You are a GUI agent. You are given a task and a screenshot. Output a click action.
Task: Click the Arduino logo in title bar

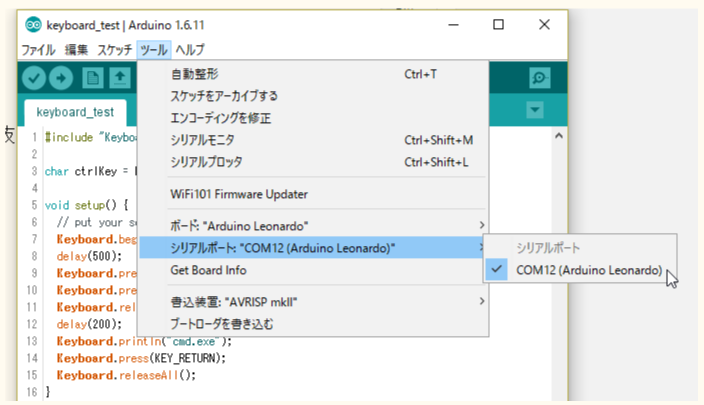[x=34, y=25]
